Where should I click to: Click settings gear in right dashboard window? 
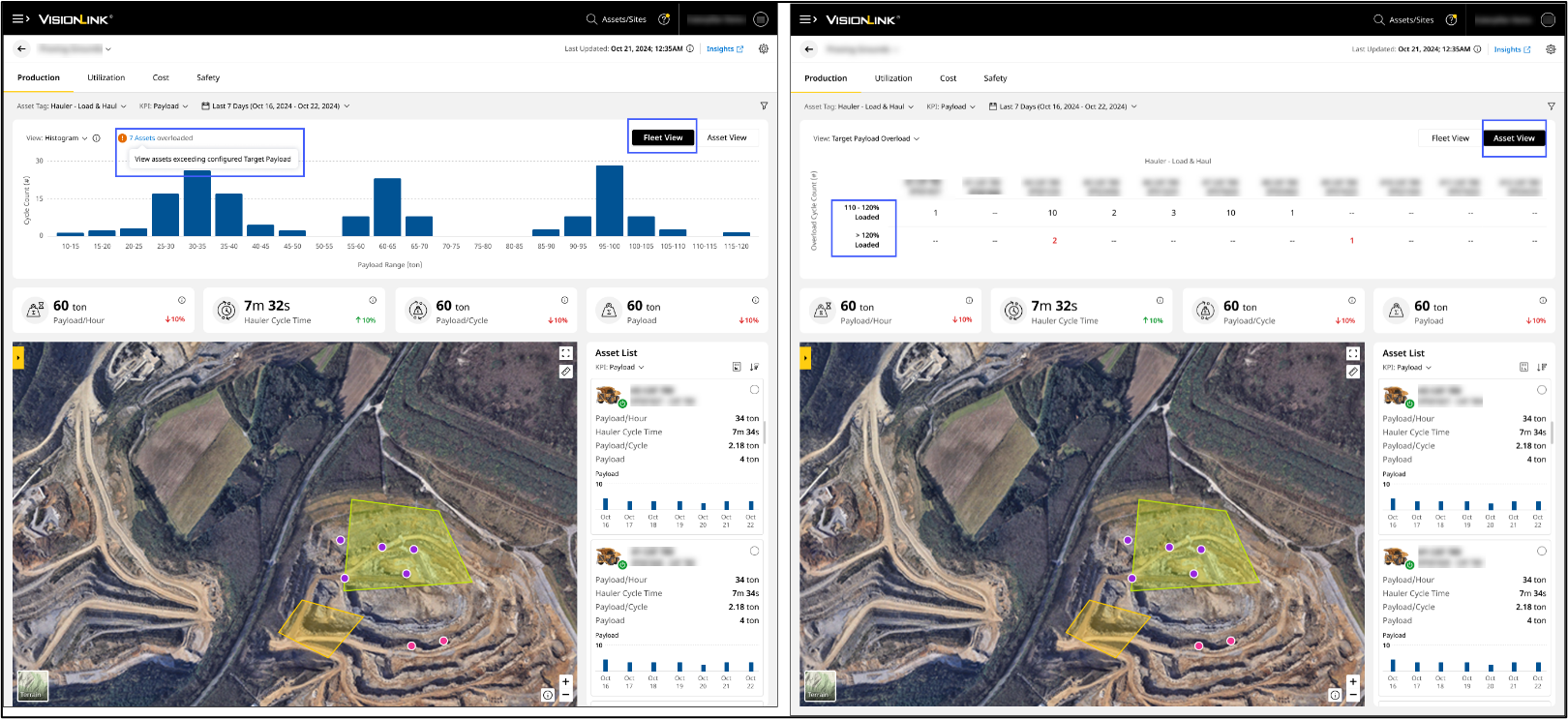1551,49
